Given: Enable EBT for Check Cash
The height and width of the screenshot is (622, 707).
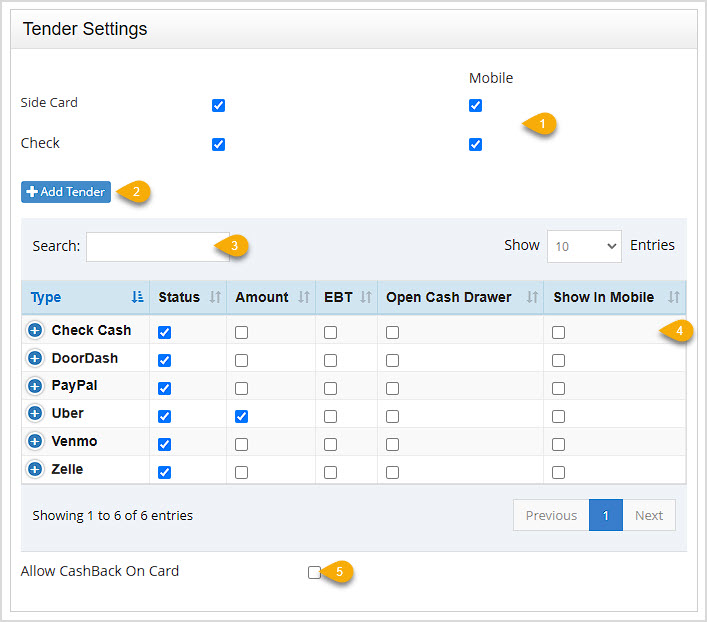Looking at the screenshot, I should [330, 332].
